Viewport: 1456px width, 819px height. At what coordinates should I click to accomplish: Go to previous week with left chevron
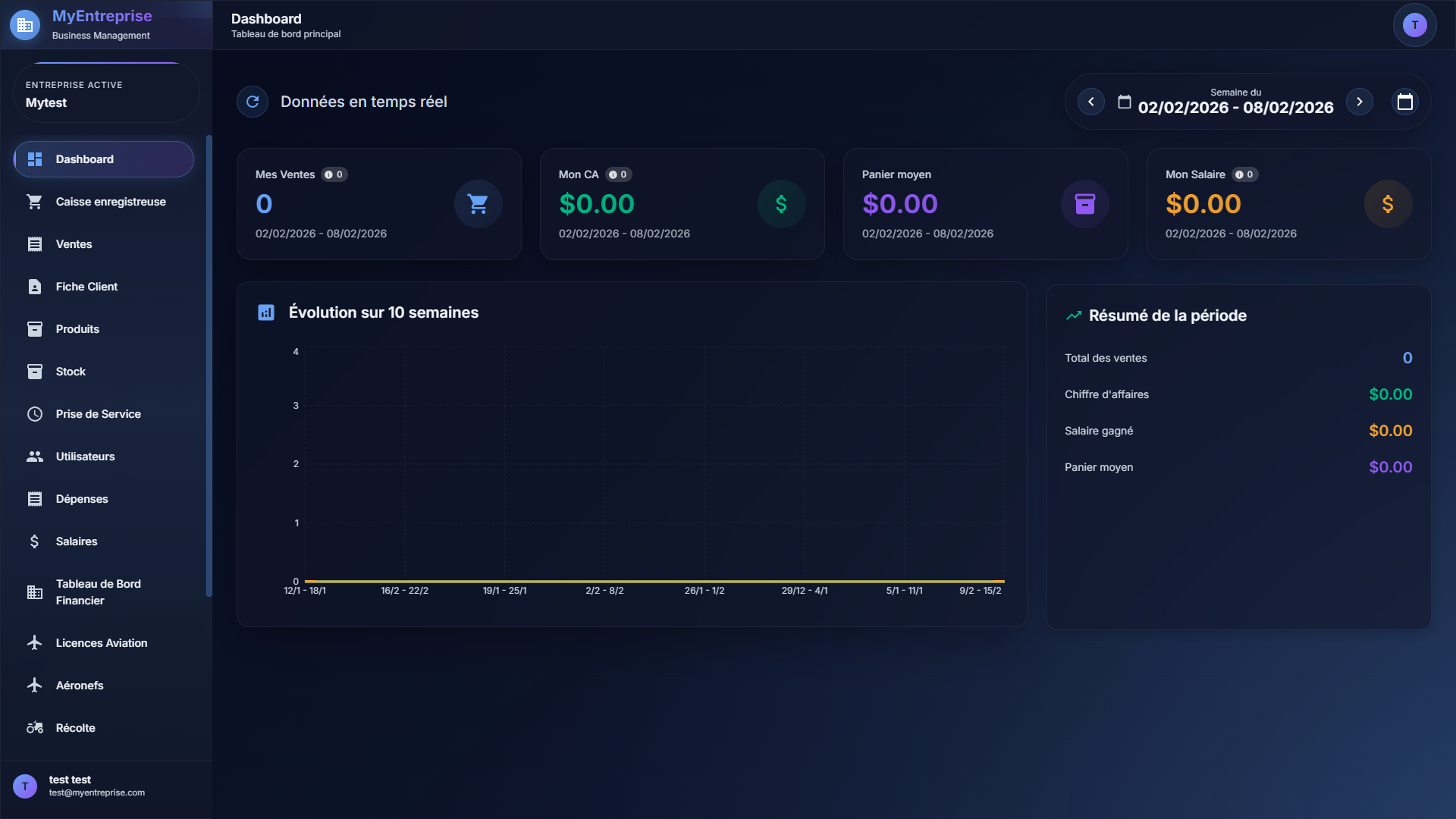1091,102
